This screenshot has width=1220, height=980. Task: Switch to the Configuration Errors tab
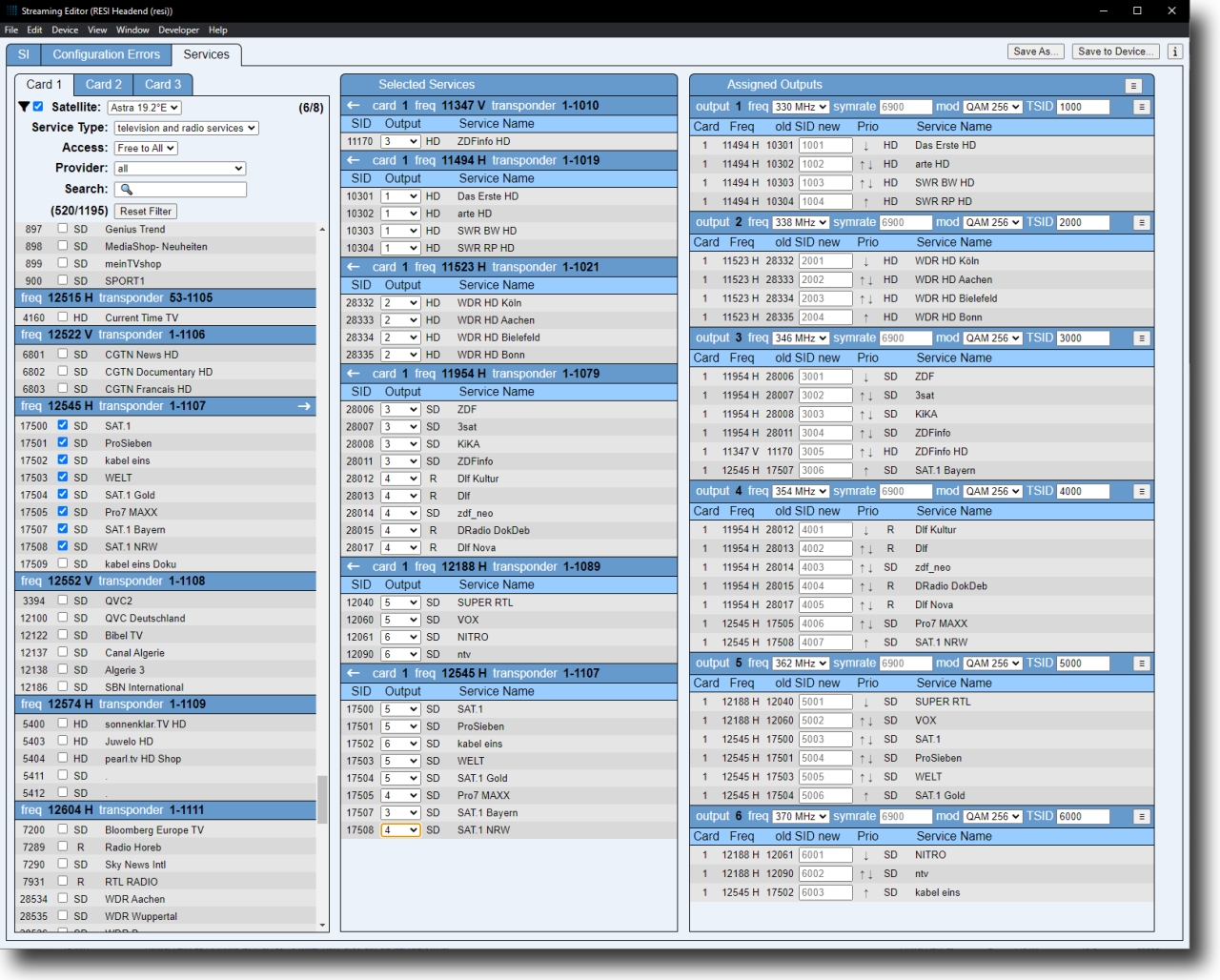[x=106, y=54]
